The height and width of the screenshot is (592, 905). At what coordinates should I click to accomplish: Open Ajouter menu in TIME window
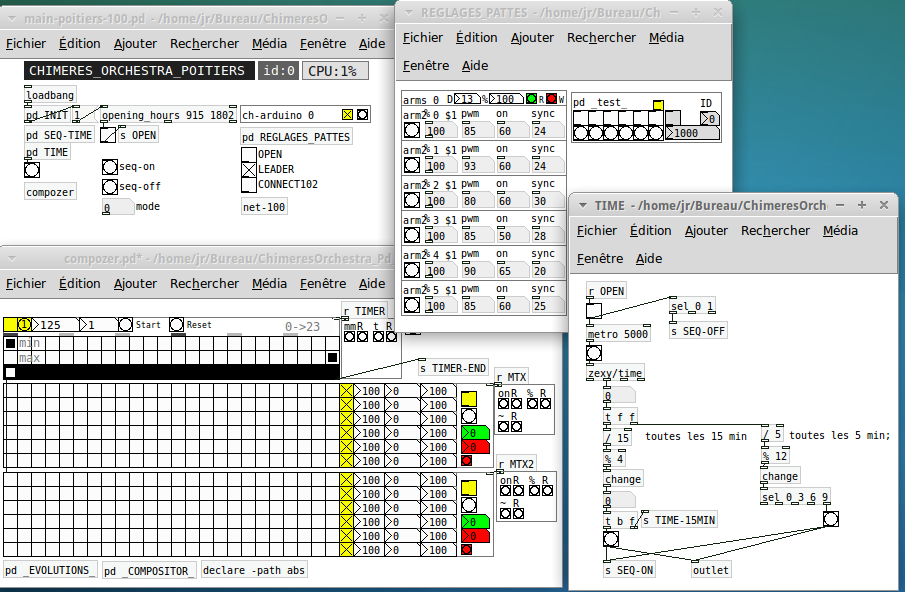(706, 231)
